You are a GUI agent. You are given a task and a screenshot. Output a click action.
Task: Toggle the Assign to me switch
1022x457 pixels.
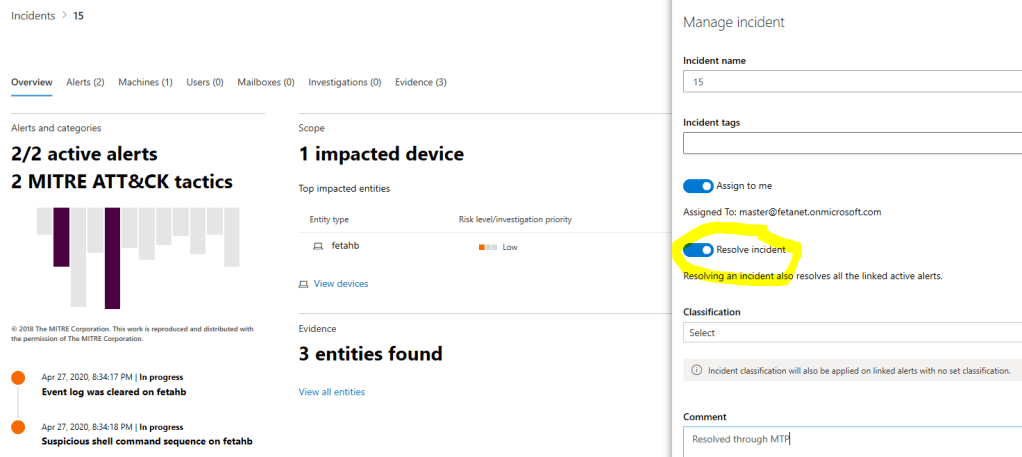pos(698,186)
